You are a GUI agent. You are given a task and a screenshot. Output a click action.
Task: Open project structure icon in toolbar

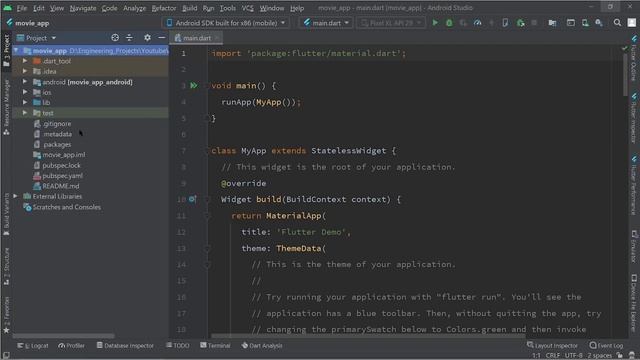tap(552, 23)
